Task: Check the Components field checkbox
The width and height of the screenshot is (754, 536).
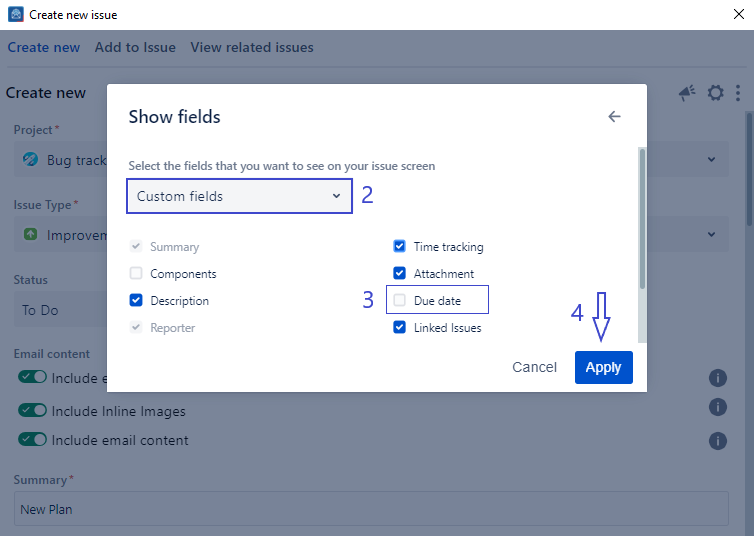Action: [x=136, y=273]
